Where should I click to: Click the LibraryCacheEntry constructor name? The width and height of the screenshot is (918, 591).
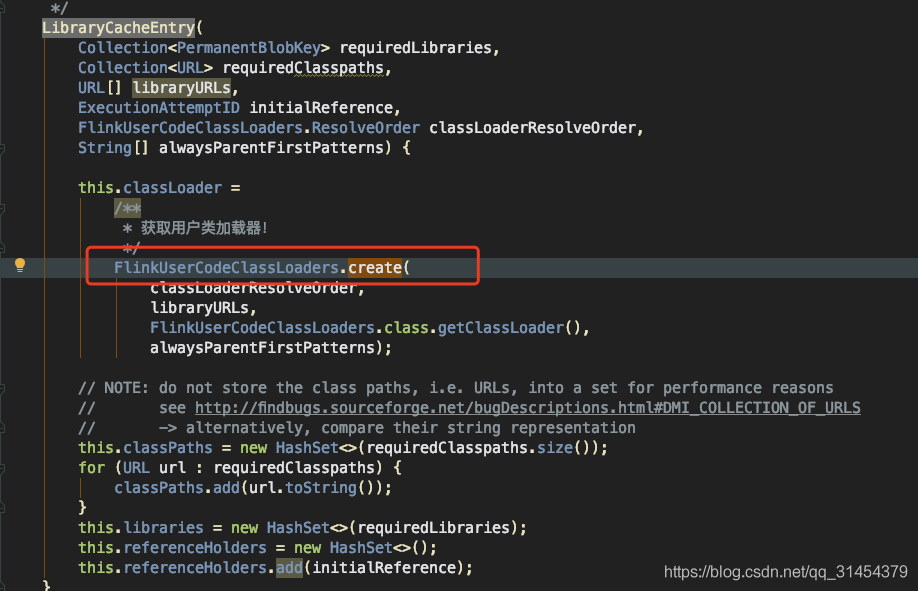(x=118, y=28)
